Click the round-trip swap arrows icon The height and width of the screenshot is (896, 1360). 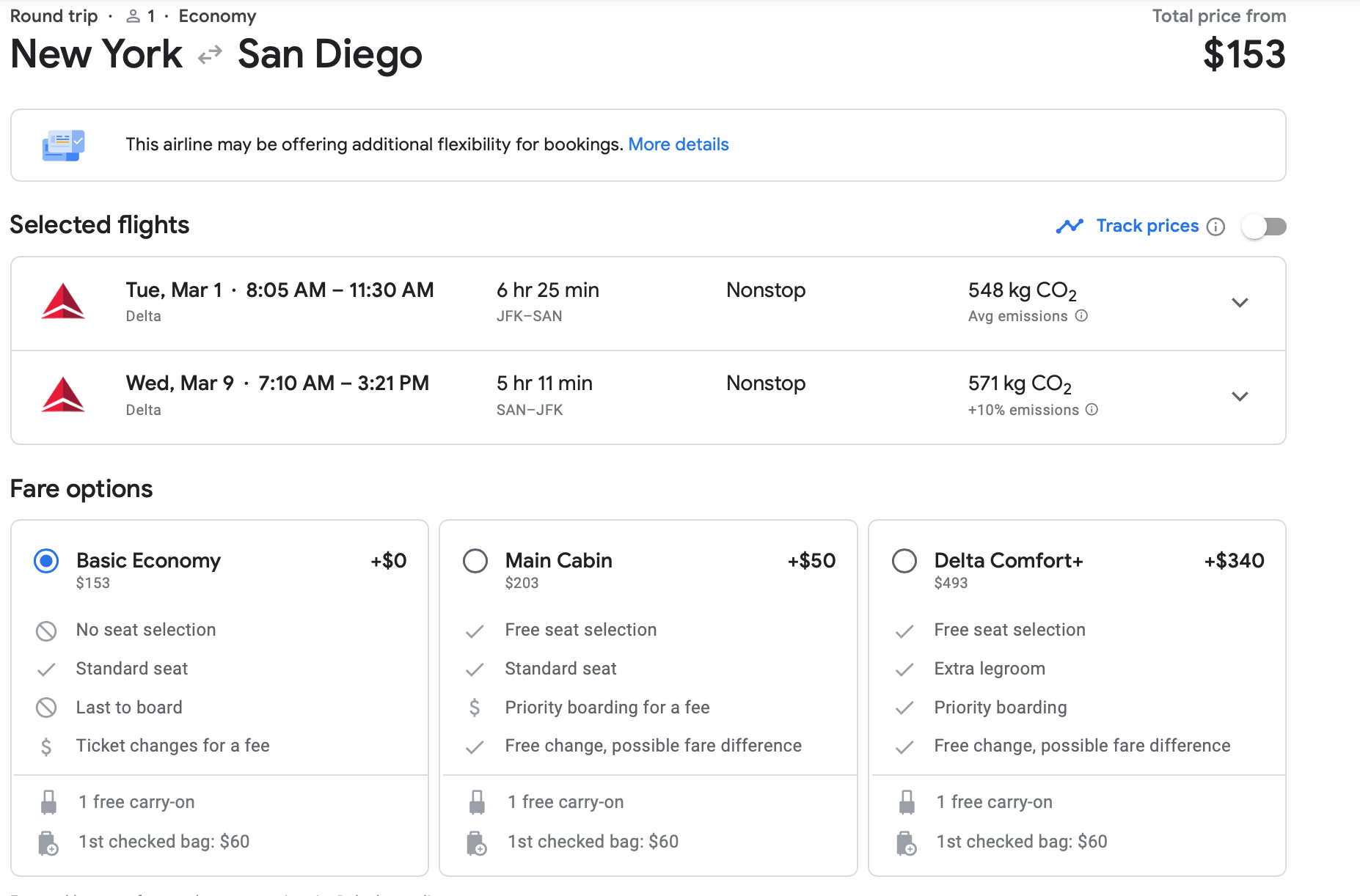(210, 55)
